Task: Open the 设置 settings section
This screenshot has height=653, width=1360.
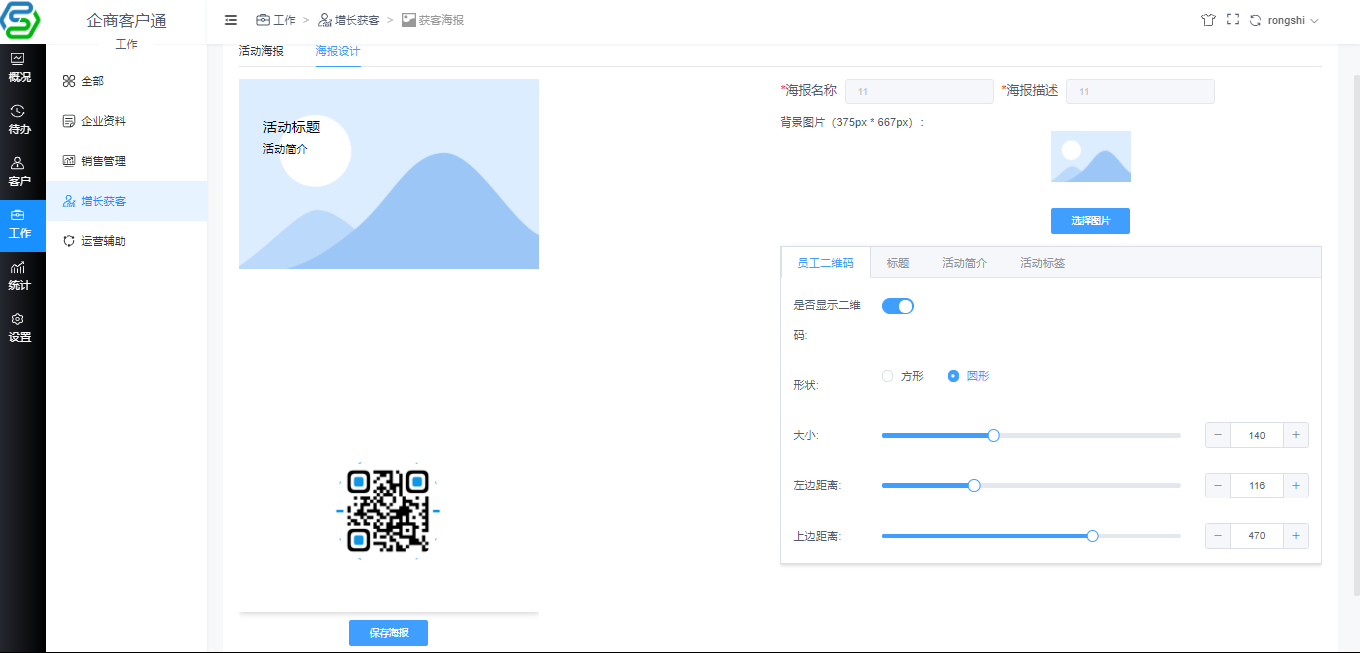Action: 19,328
